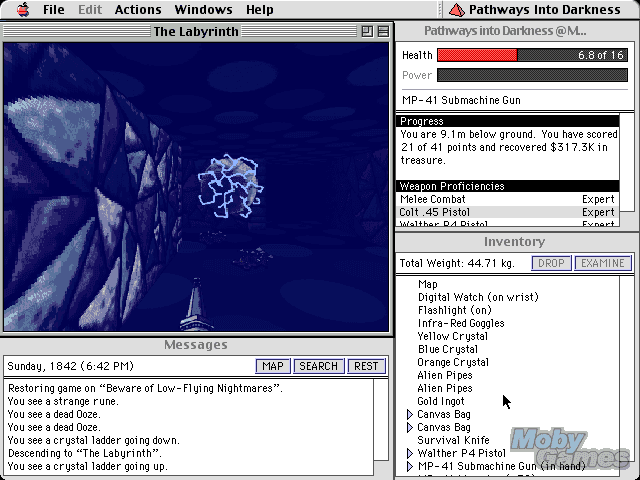The height and width of the screenshot is (480, 640).
Task: Click the REST button
Action: [x=366, y=366]
